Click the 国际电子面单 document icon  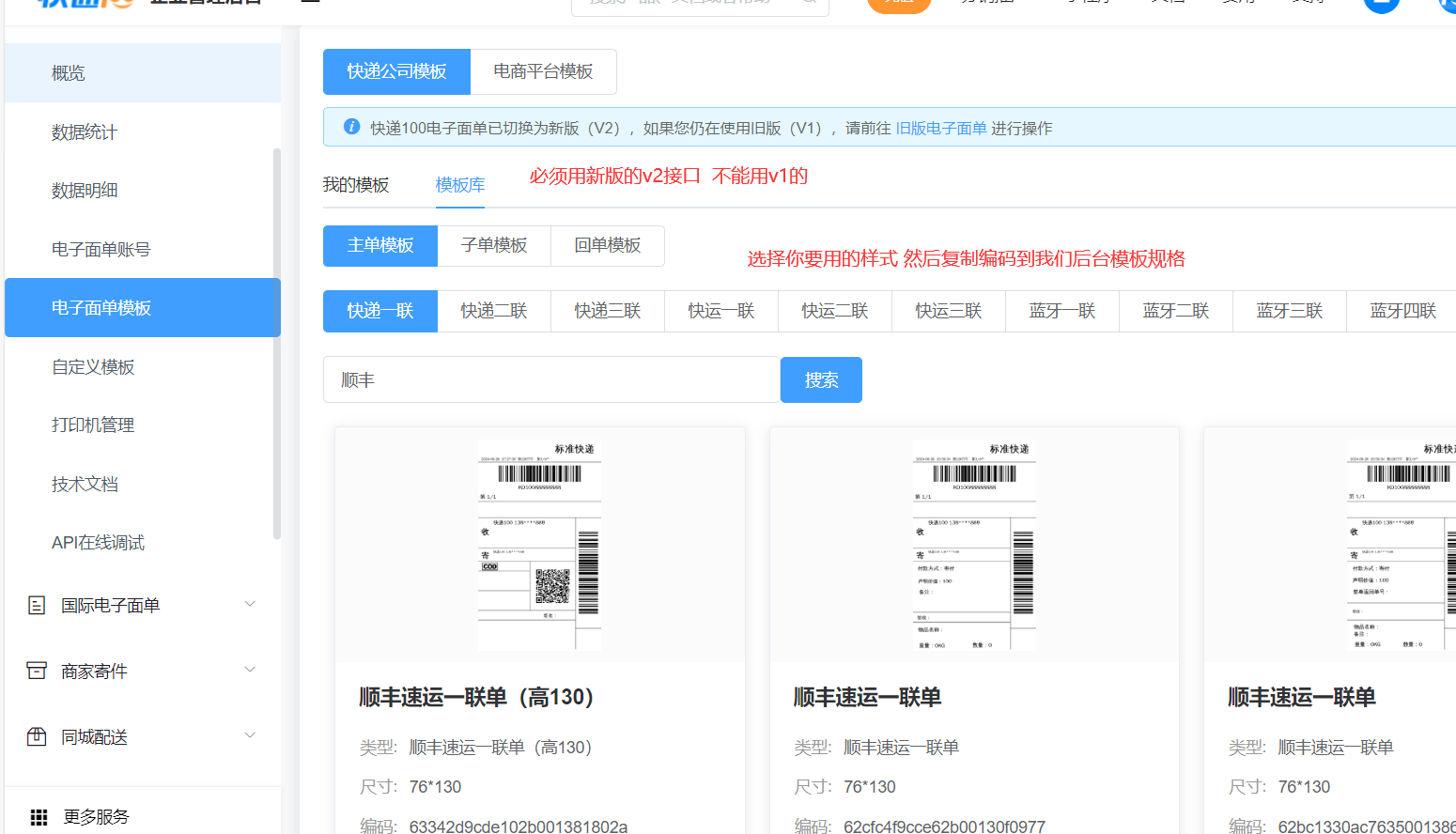click(x=37, y=606)
